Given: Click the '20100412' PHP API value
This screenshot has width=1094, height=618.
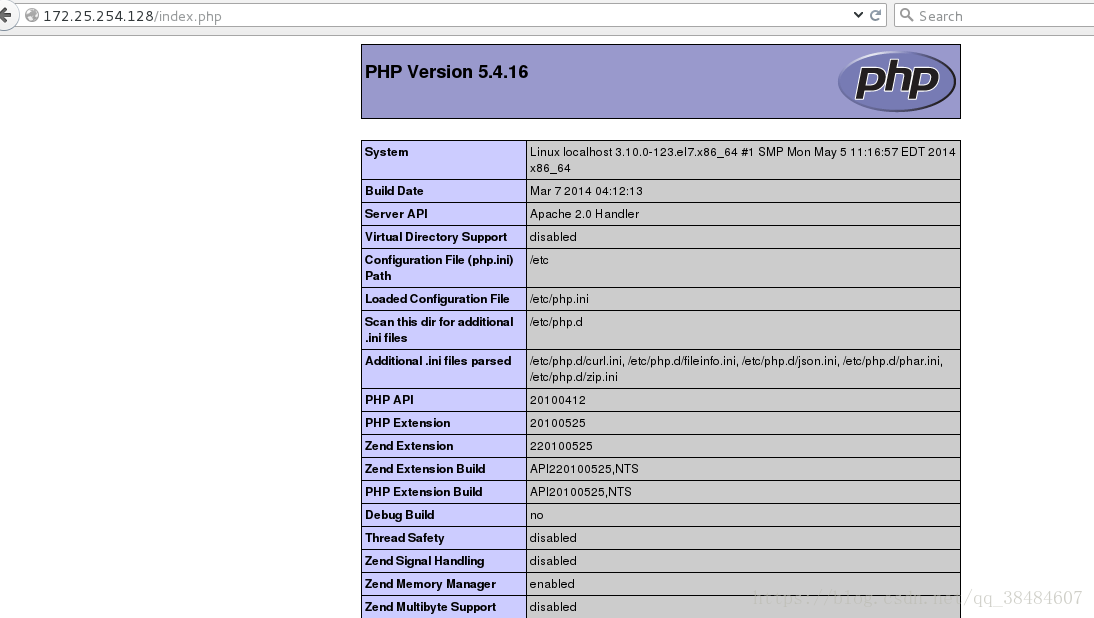Looking at the screenshot, I should (x=557, y=400).
